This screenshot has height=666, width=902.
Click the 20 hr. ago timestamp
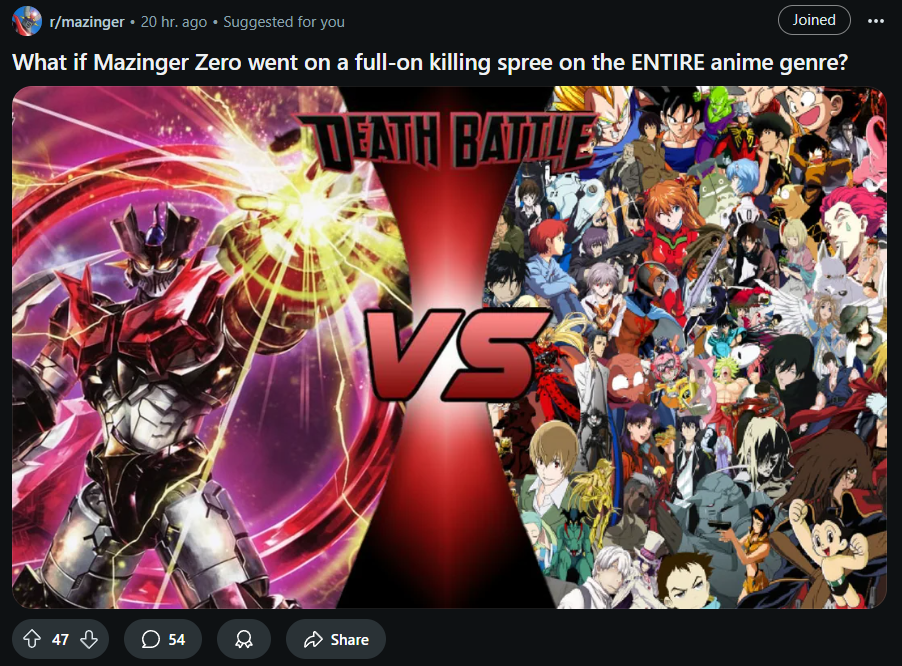pyautogui.click(x=174, y=22)
